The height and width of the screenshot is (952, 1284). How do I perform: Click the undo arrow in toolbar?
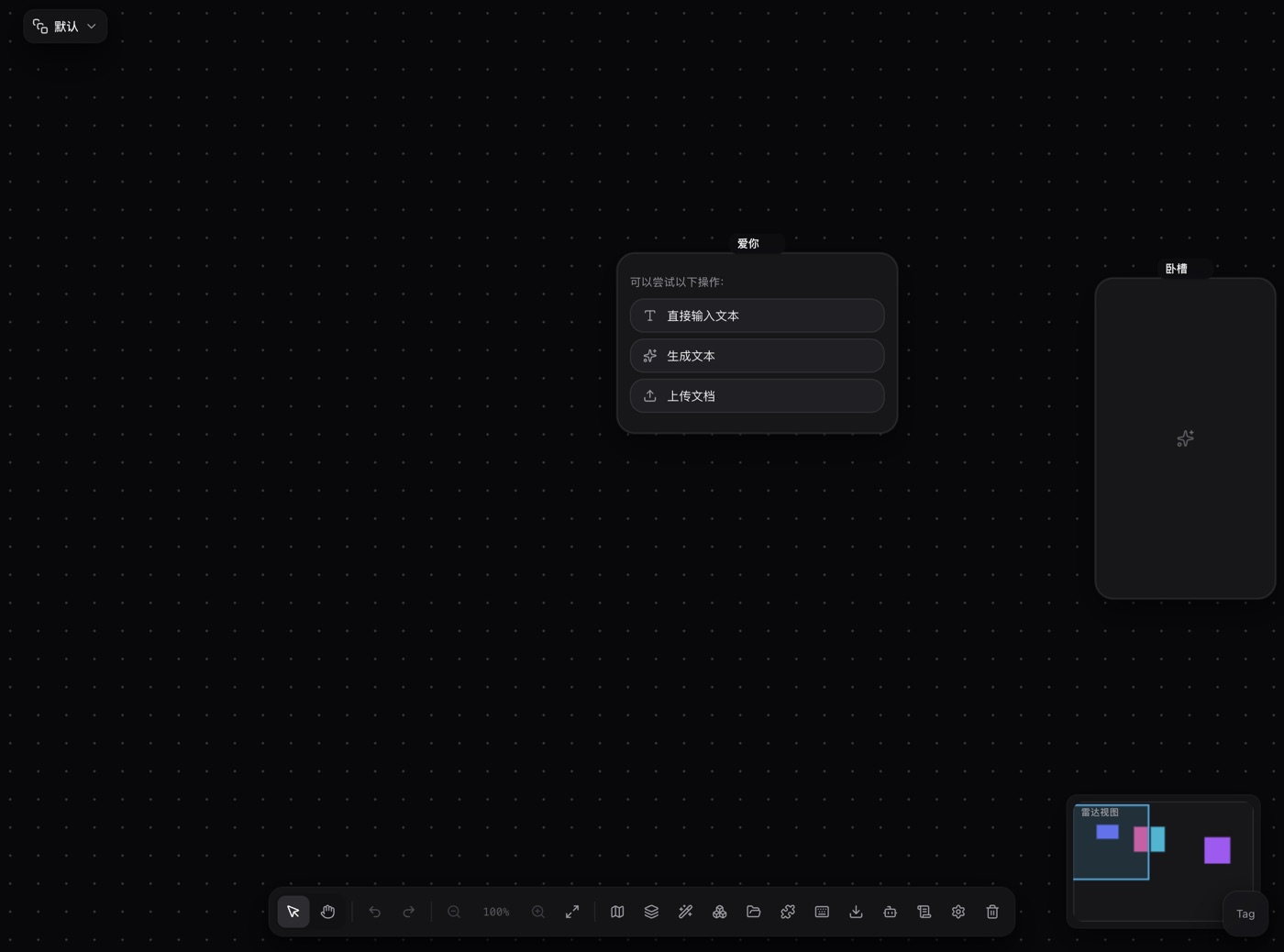[x=374, y=912]
